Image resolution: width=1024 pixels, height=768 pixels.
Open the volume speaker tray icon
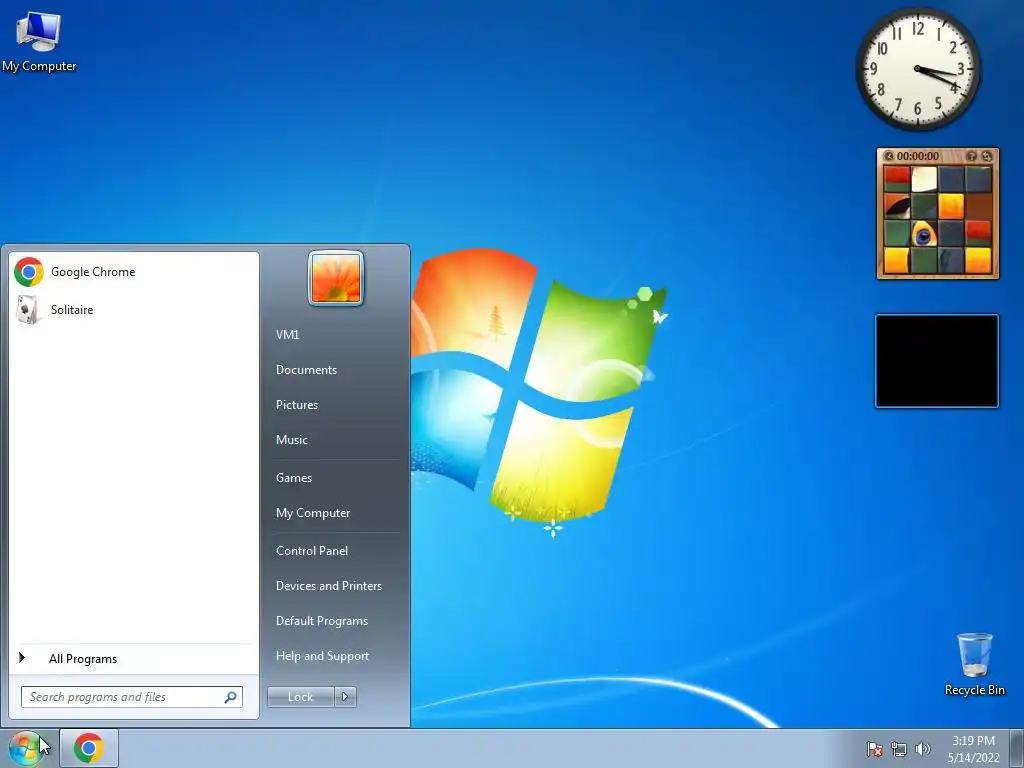(922, 749)
